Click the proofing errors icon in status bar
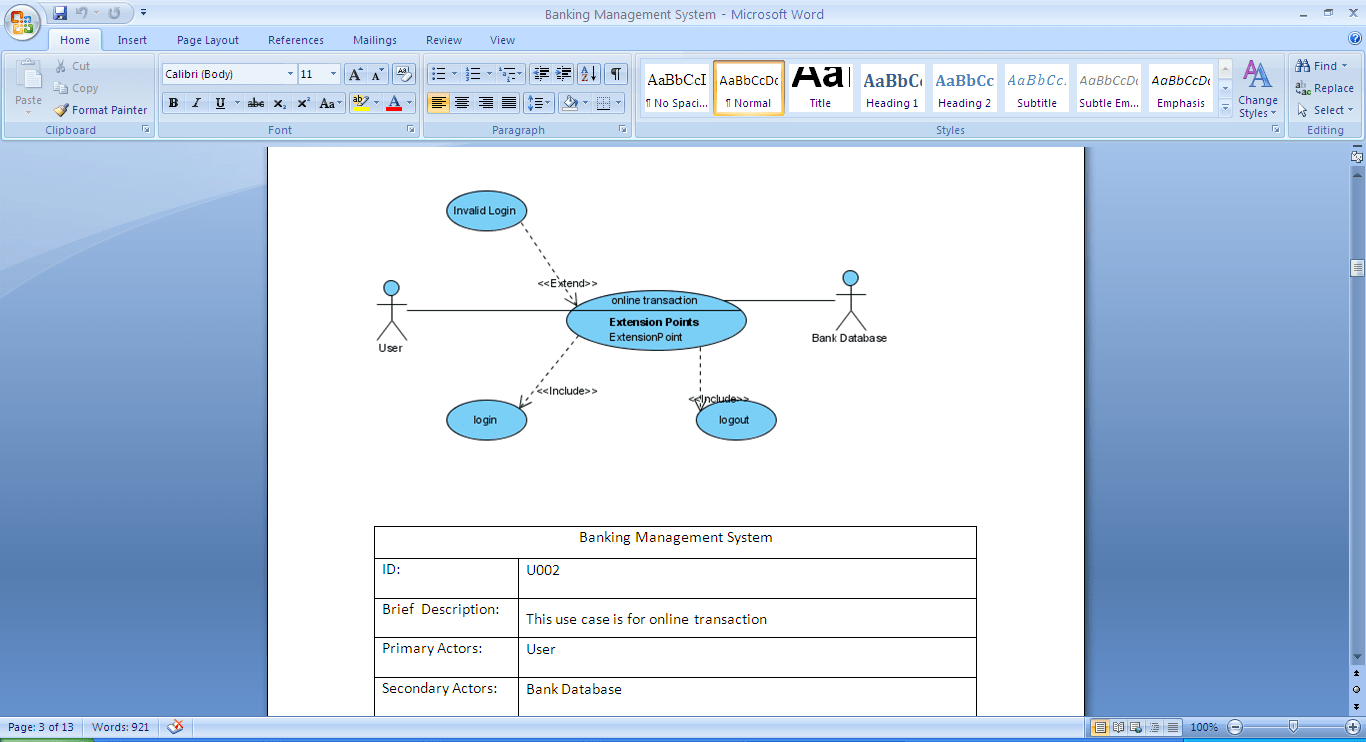The image size is (1366, 742). click(x=175, y=727)
